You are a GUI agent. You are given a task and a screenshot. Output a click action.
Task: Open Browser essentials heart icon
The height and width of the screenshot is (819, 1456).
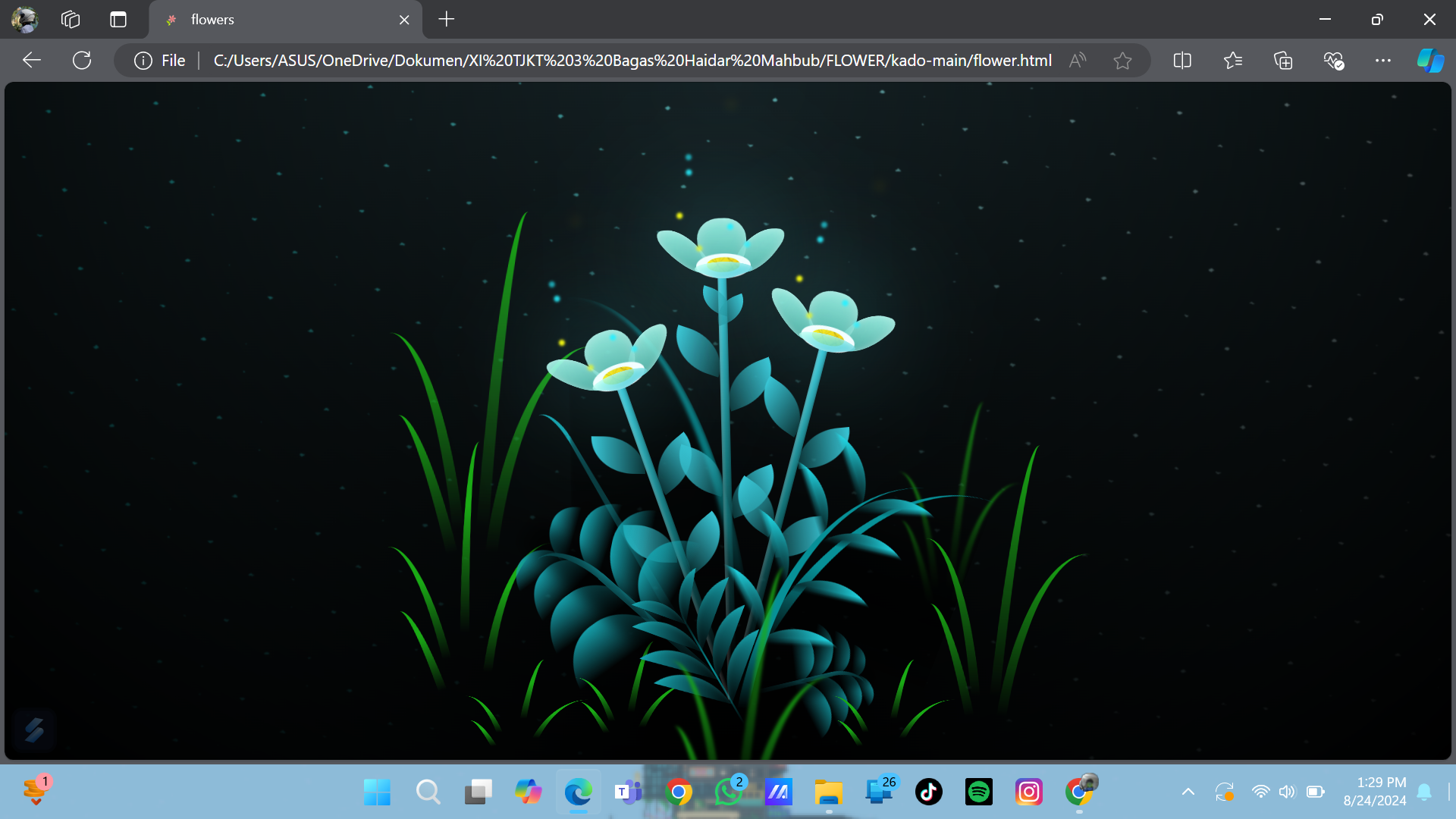pyautogui.click(x=1333, y=60)
